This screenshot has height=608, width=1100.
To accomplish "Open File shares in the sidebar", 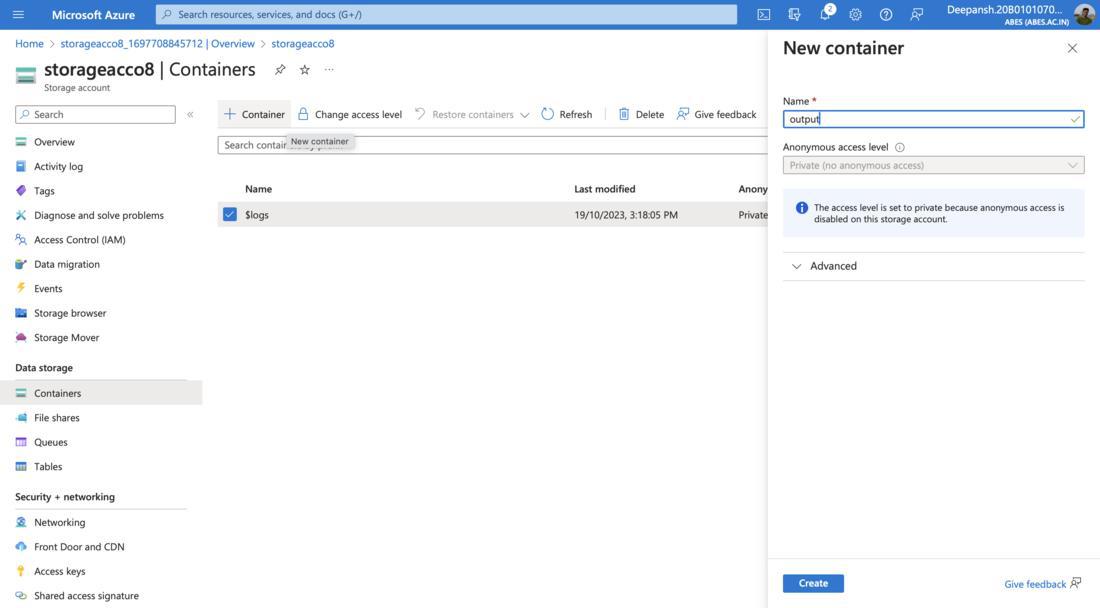I will [x=57, y=418].
